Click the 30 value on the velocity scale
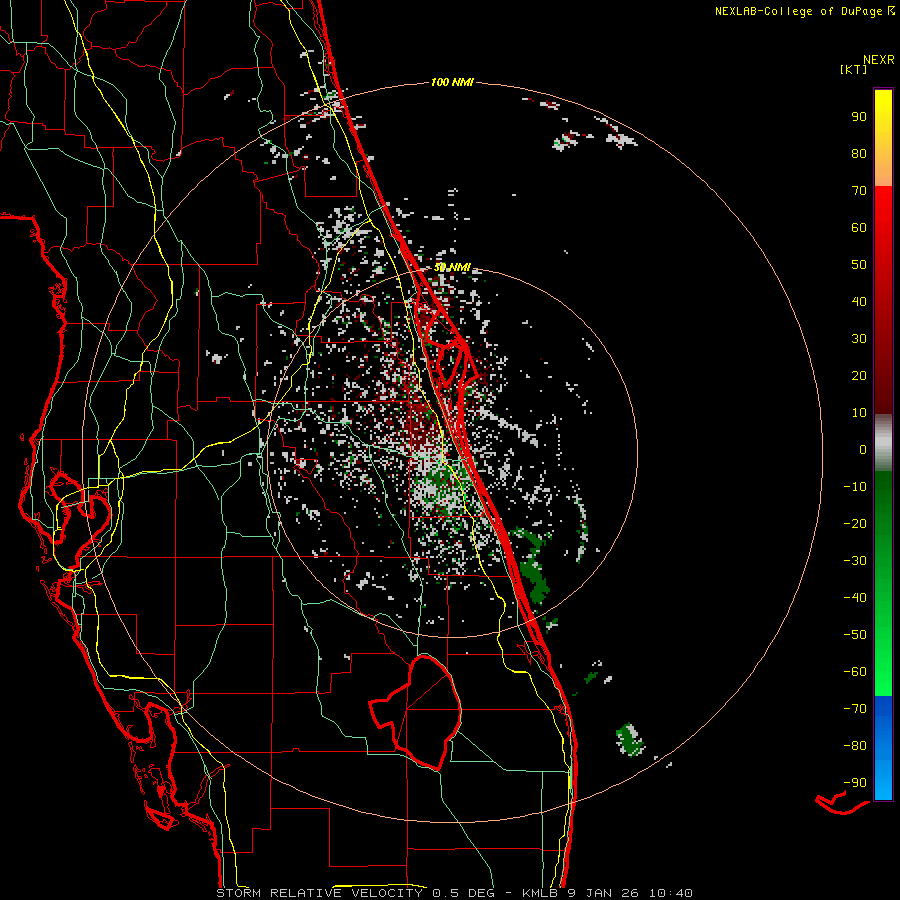 [859, 339]
